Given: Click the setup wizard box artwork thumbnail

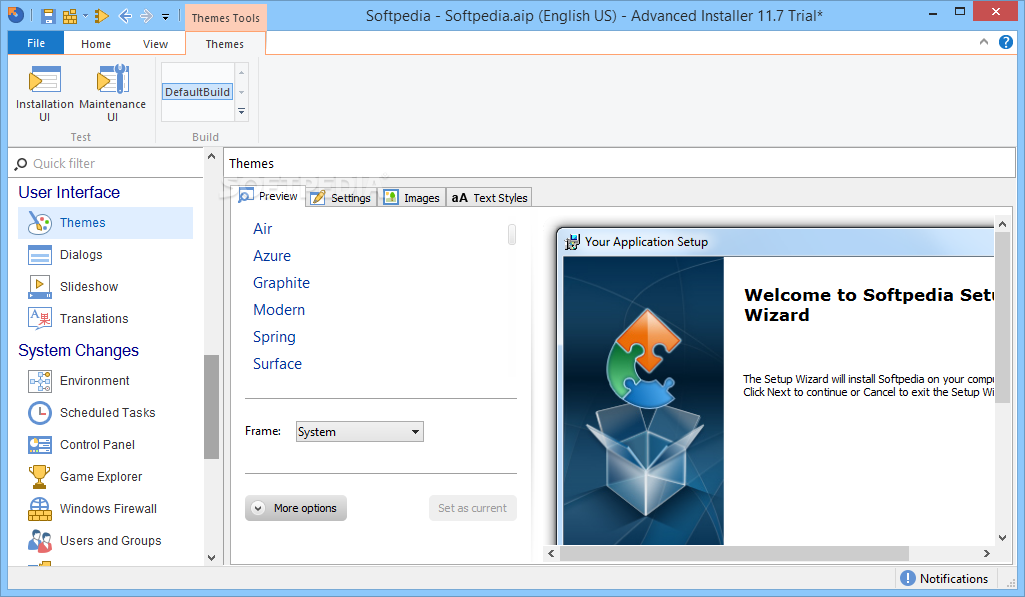Looking at the screenshot, I should point(644,401).
